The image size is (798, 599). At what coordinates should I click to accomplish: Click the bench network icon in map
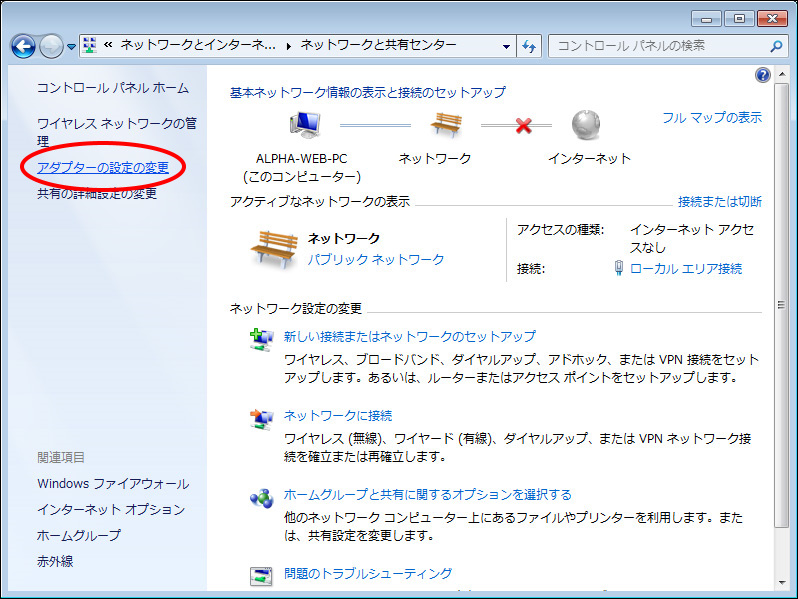[x=445, y=125]
